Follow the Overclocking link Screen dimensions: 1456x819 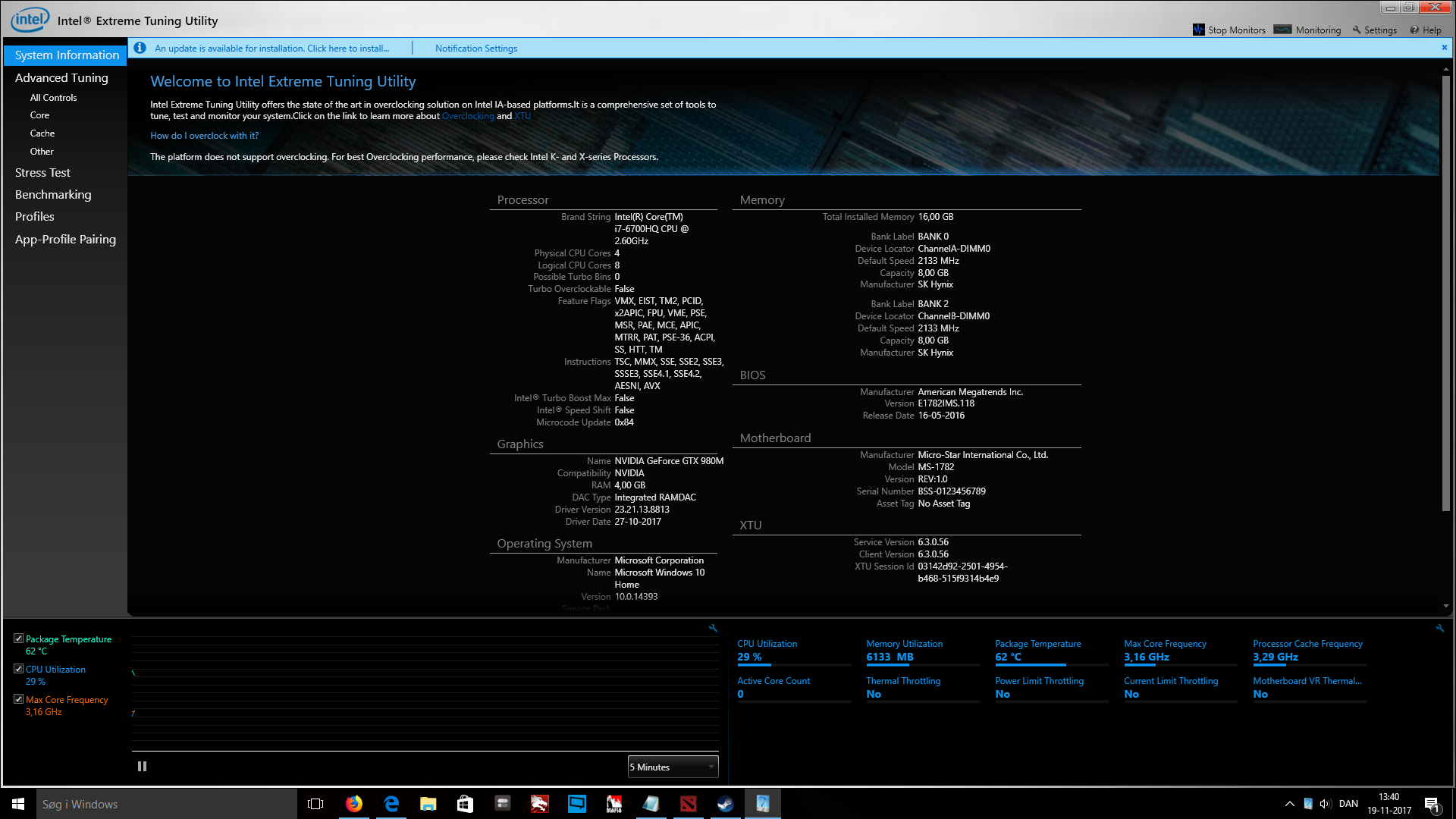point(468,116)
